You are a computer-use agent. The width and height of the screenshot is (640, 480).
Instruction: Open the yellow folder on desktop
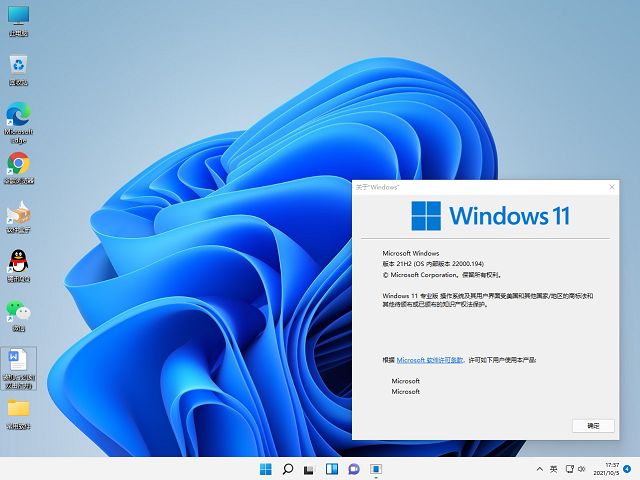pos(18,409)
